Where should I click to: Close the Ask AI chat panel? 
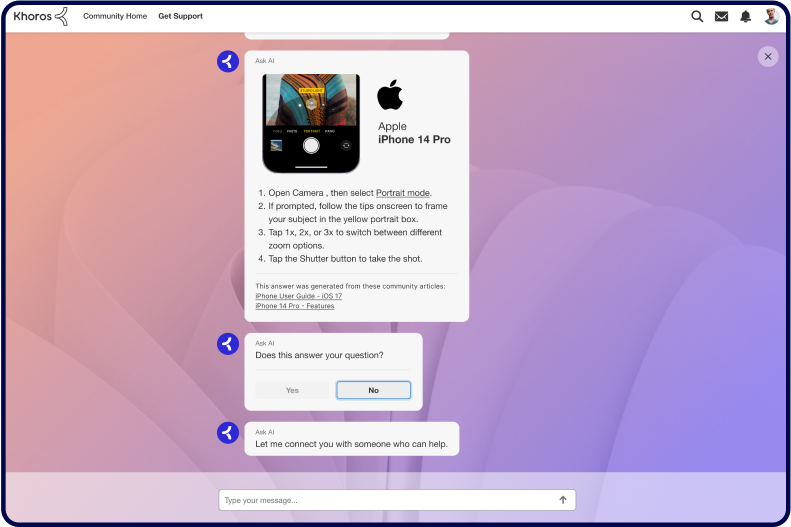(x=768, y=56)
